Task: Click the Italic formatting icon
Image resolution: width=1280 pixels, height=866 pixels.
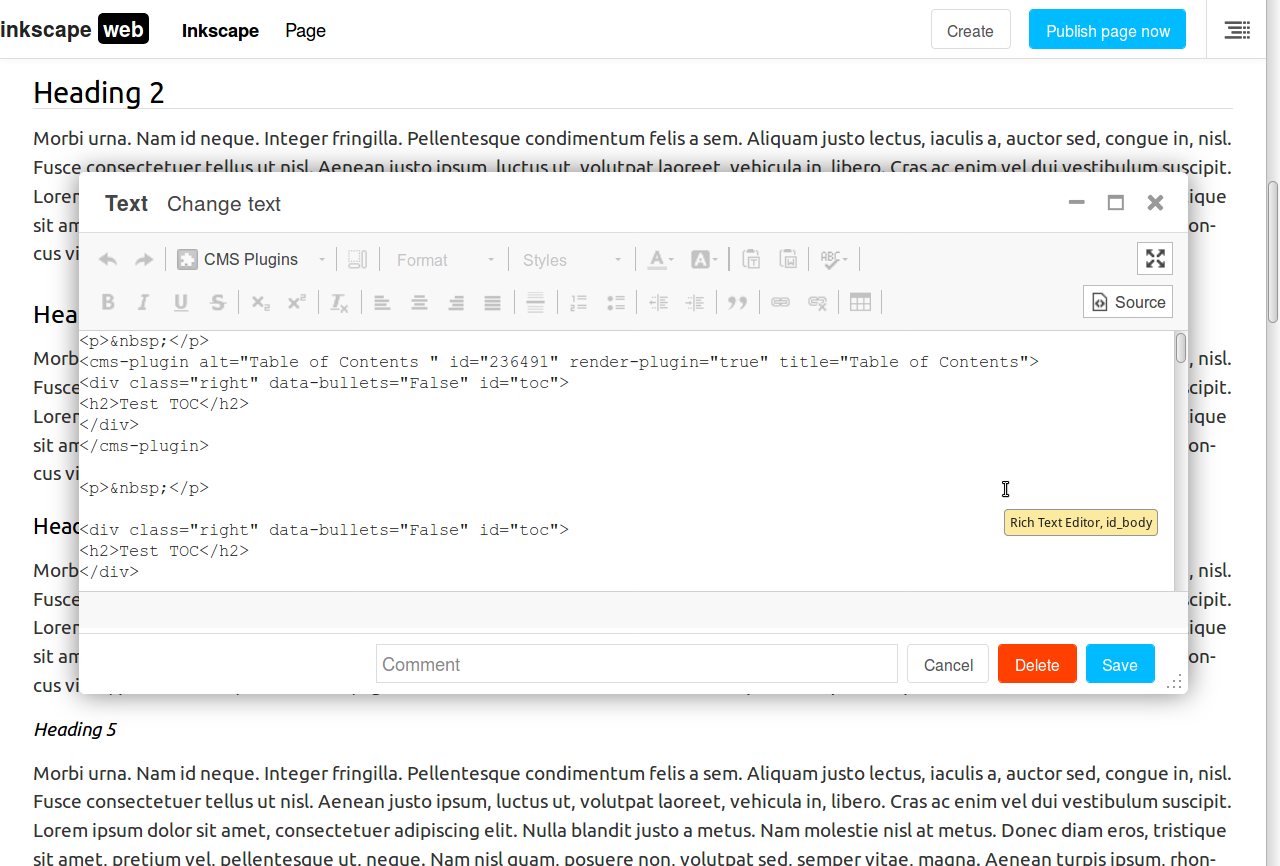Action: point(144,302)
